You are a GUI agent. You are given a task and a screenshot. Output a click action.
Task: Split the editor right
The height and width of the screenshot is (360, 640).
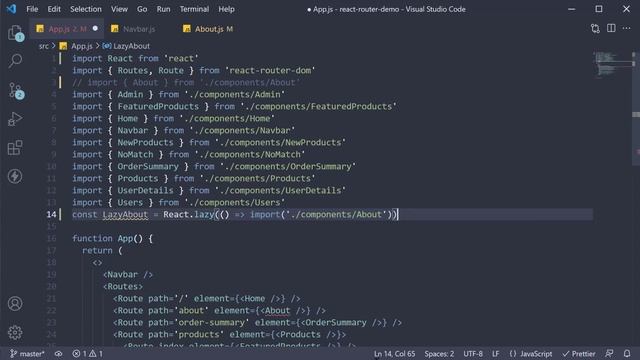[x=611, y=28]
